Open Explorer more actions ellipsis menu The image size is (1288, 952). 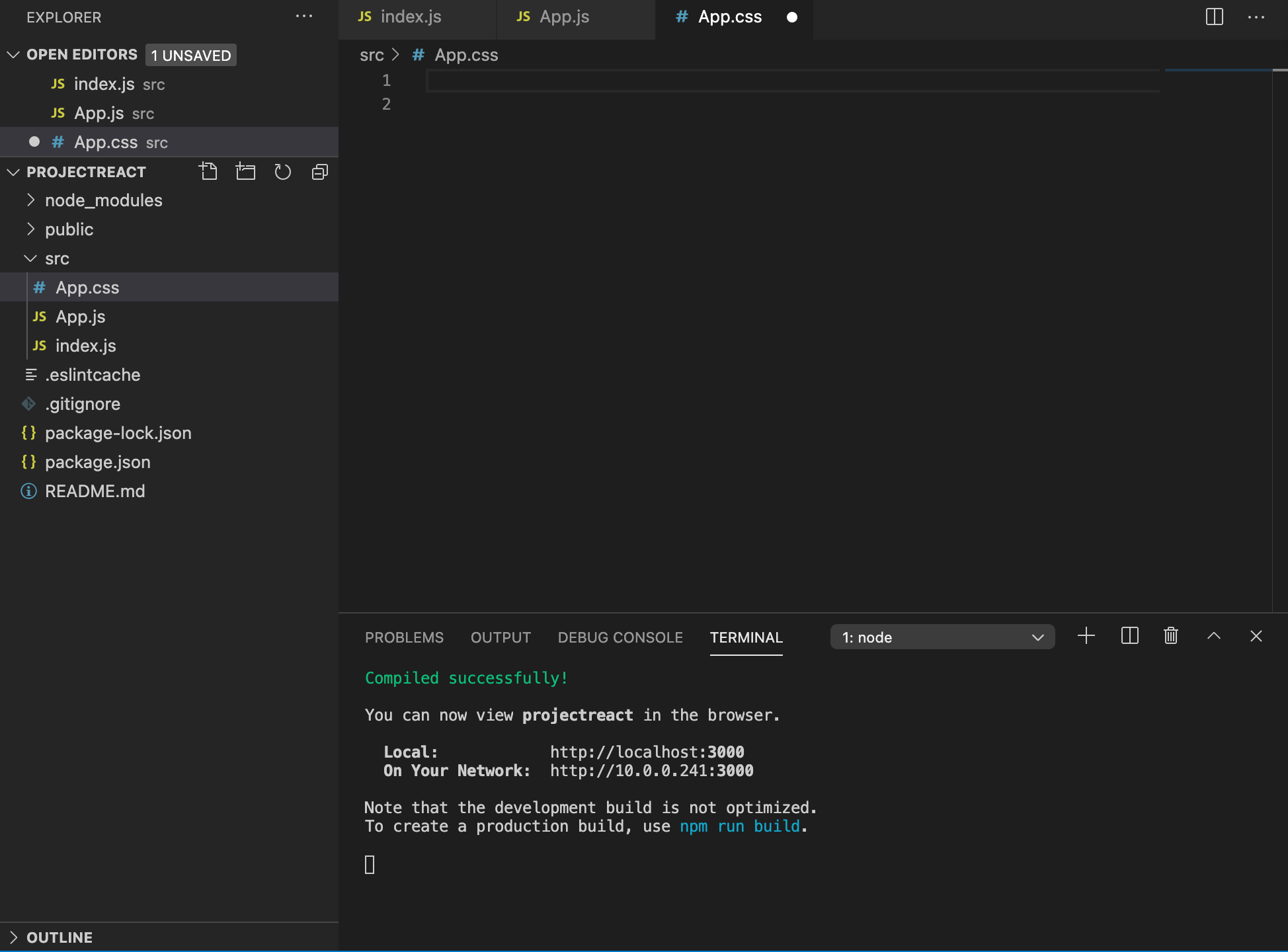click(x=304, y=17)
